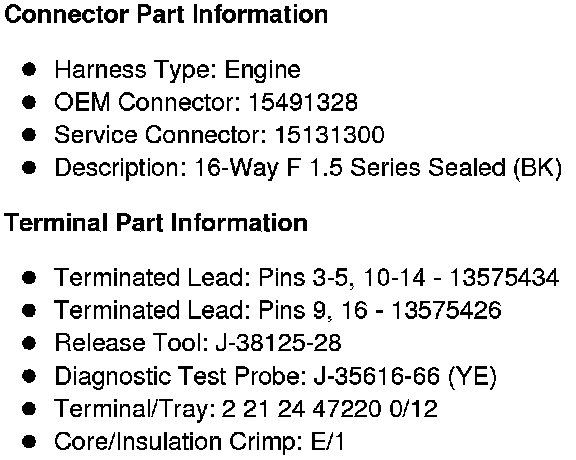Click the bullet beside OEM Connector
The image size is (576, 460).
pos(29,102)
